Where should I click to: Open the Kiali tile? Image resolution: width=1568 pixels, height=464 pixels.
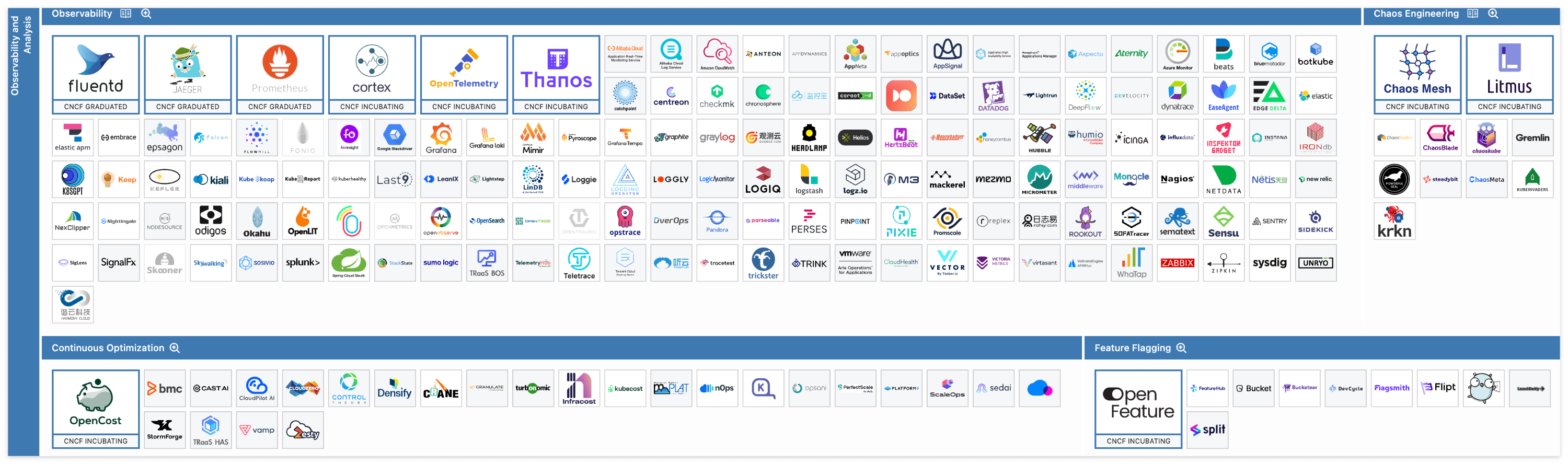(x=211, y=179)
